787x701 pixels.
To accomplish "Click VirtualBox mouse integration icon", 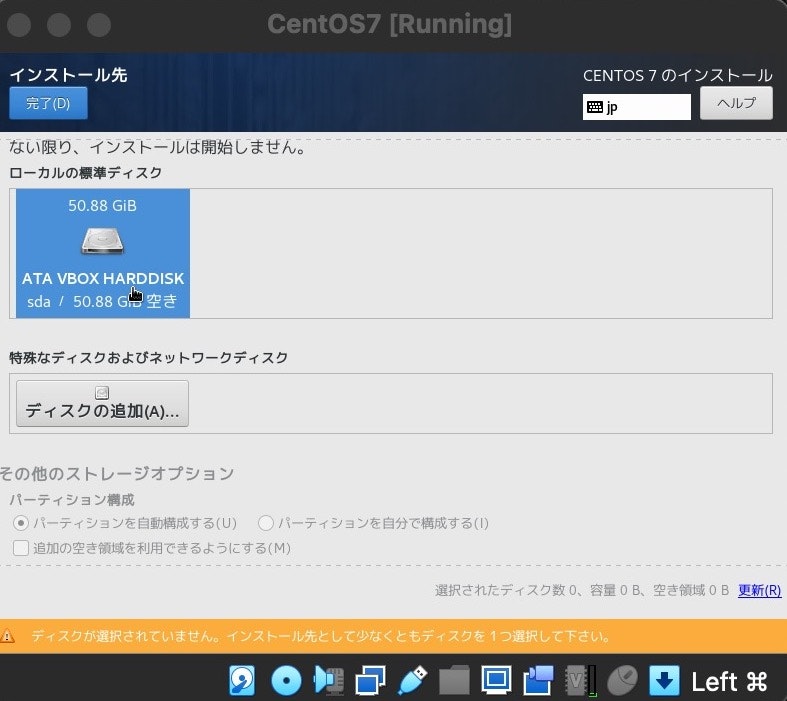I will (622, 681).
